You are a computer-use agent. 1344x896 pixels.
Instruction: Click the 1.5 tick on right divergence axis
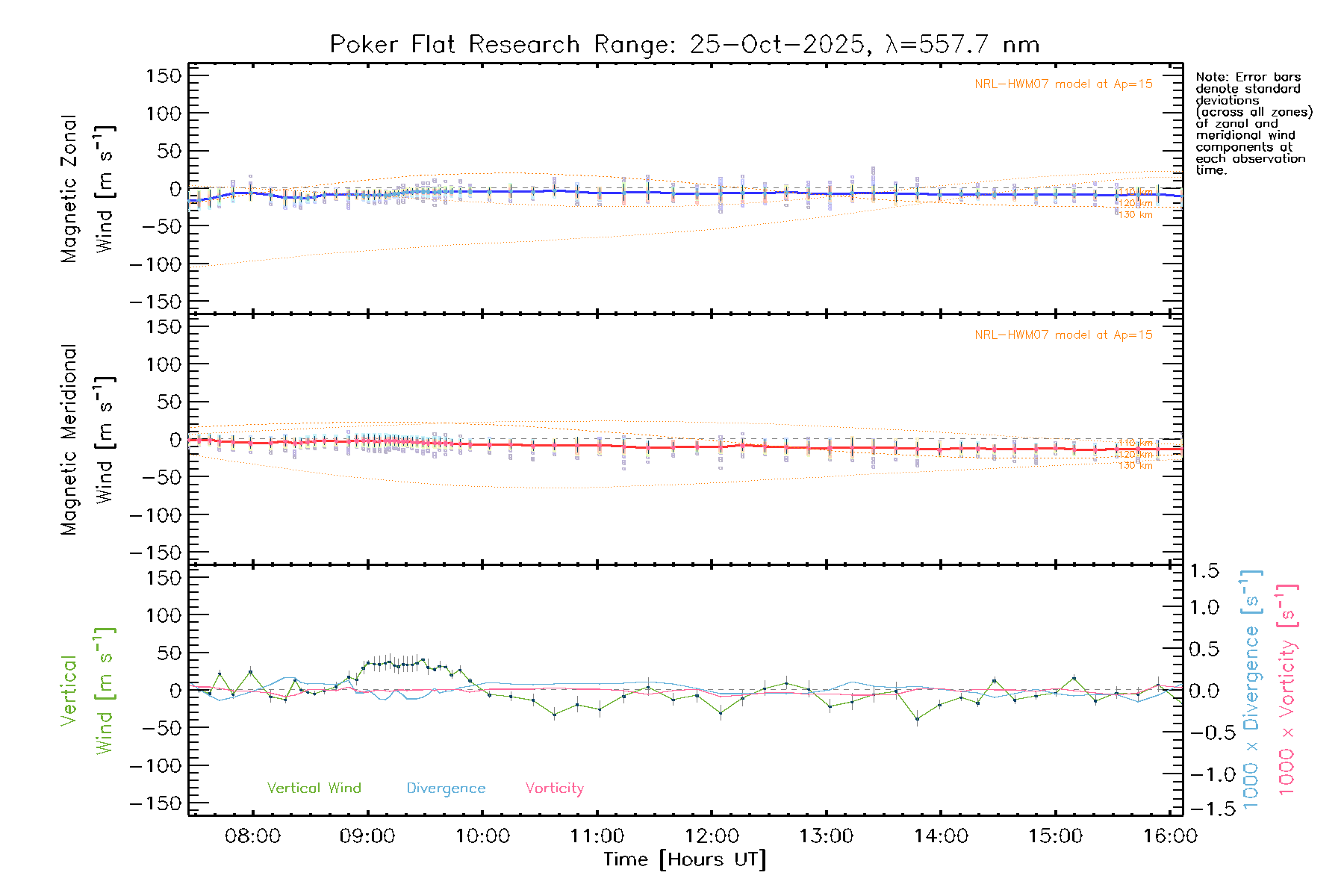pos(1204,571)
